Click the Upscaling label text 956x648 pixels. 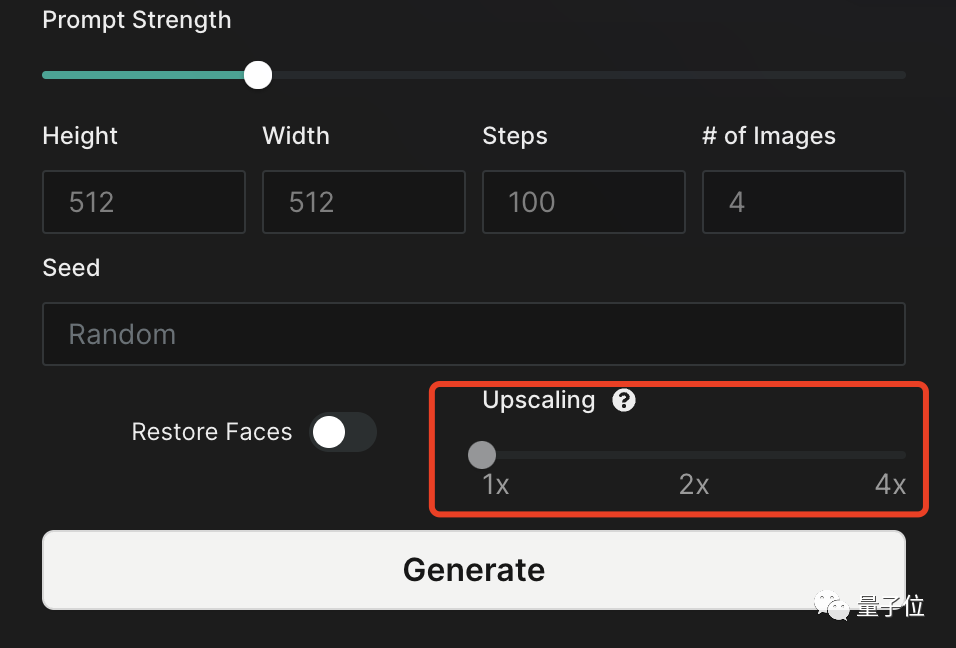(x=539, y=400)
